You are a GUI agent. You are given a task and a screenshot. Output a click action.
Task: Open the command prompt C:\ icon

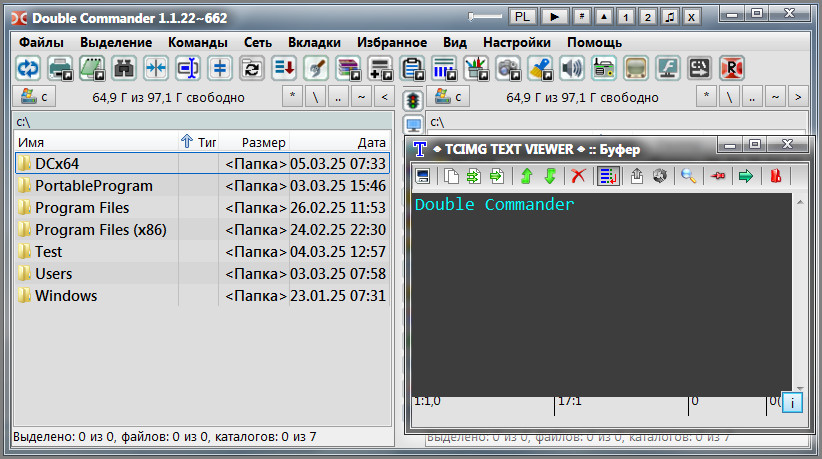click(x=700, y=68)
